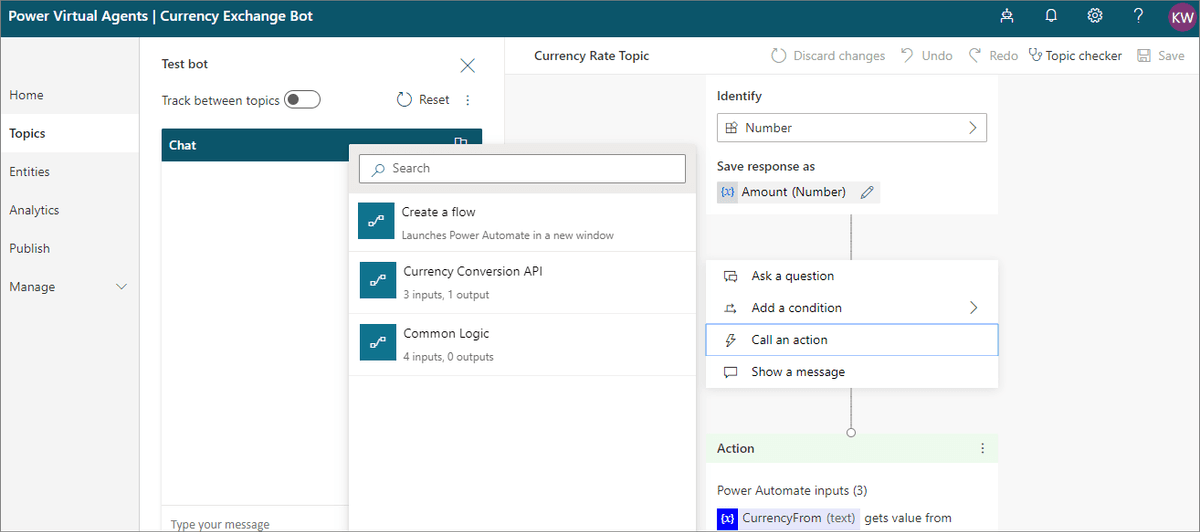The width and height of the screenshot is (1200, 532).
Task: Select Common Logic flow icon
Action: tap(378, 342)
